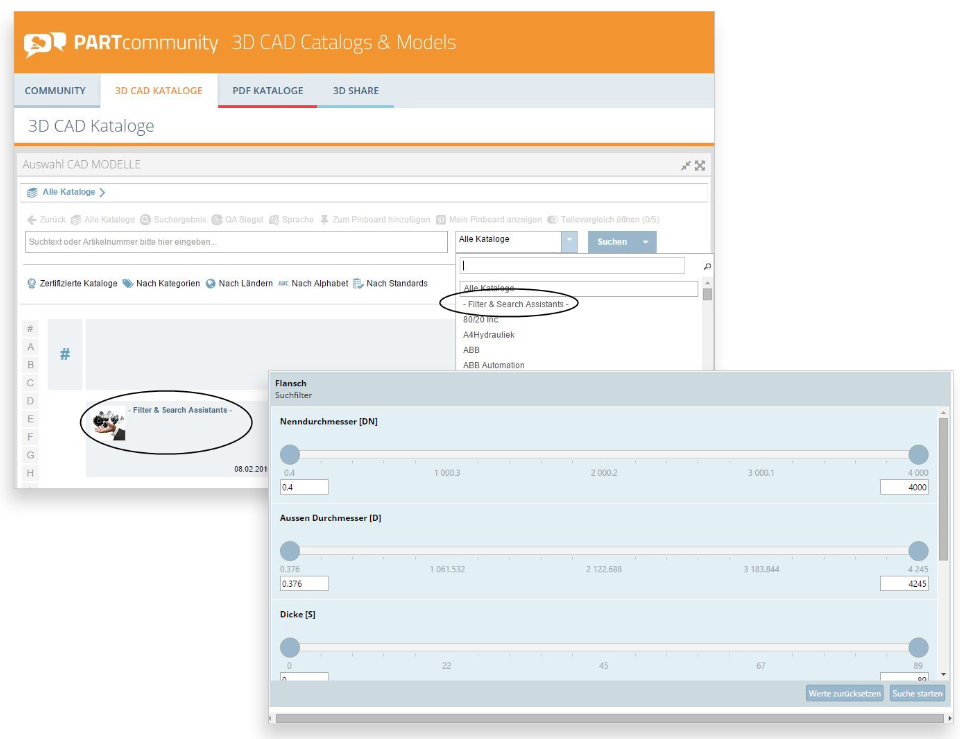Sort catalogs Nach Standards

(x=390, y=283)
